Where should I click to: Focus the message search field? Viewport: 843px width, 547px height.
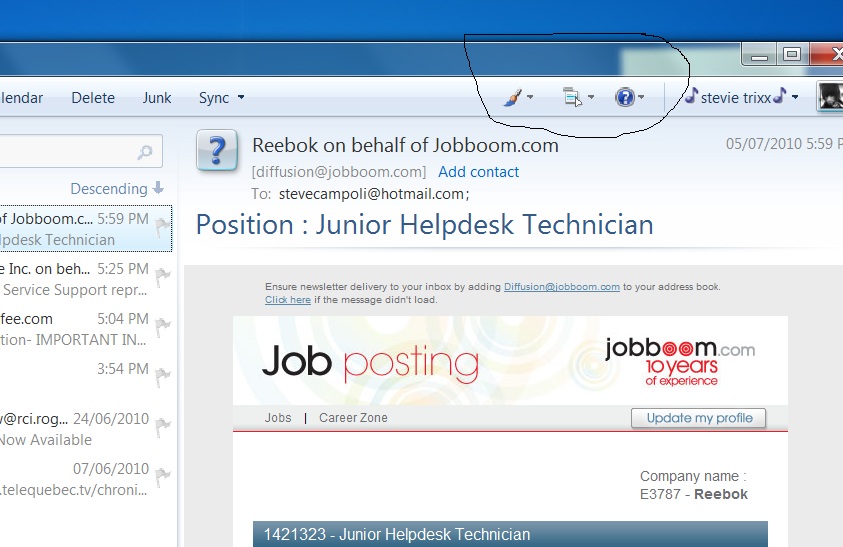(81, 151)
